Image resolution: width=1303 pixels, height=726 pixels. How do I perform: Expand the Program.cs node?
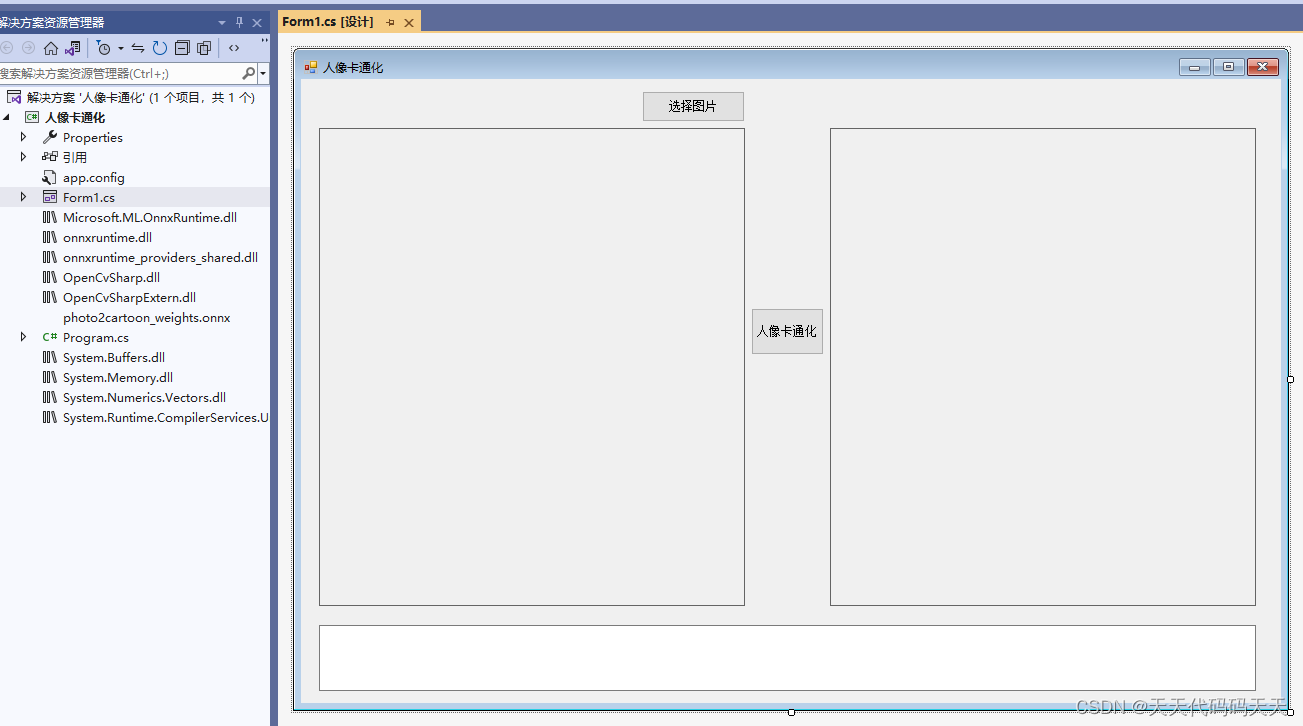click(23, 337)
